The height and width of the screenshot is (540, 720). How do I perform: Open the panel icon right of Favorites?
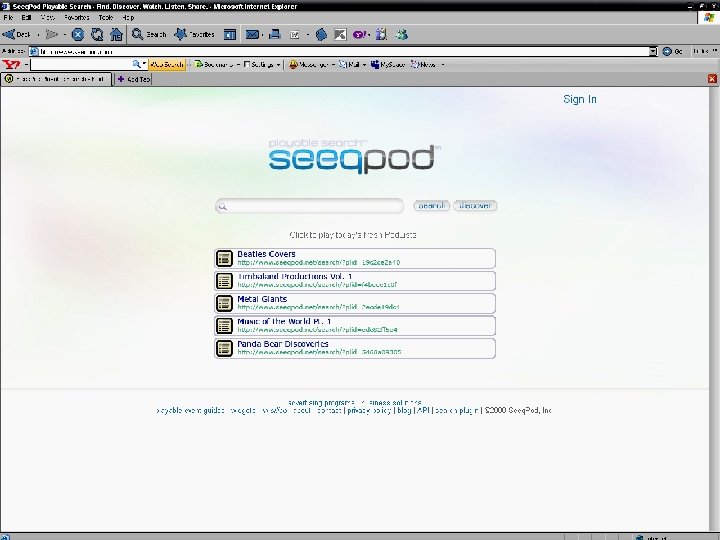tap(230, 34)
